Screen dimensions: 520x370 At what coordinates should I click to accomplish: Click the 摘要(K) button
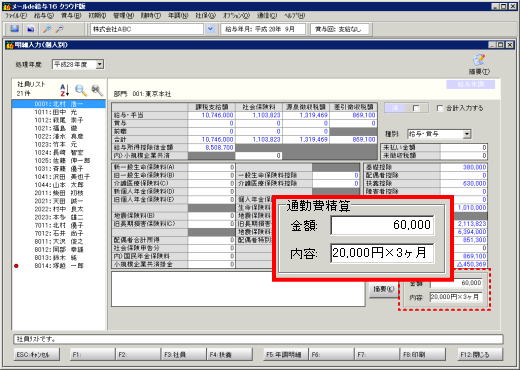coord(384,289)
